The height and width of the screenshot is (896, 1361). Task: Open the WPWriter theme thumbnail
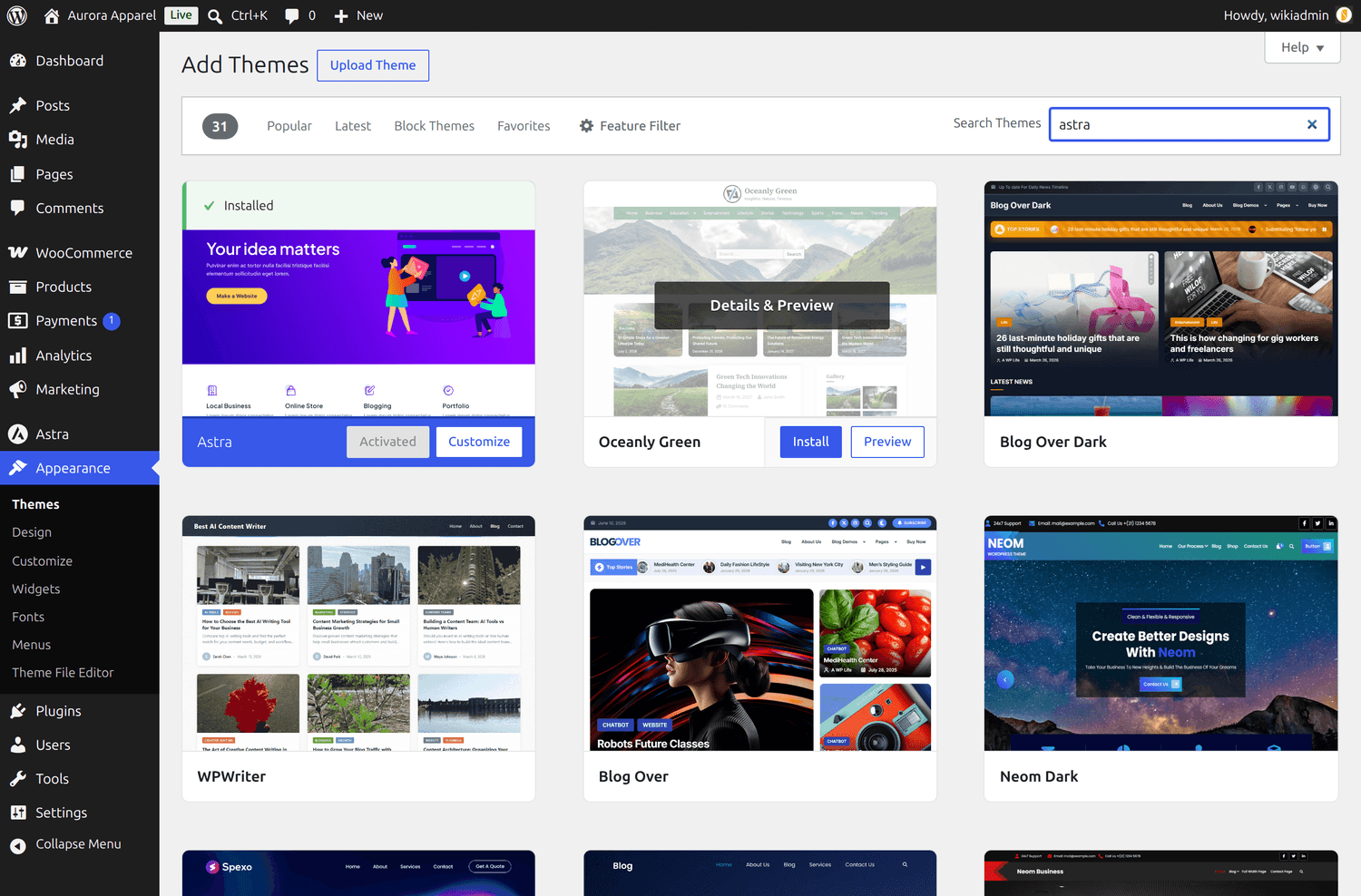point(358,633)
